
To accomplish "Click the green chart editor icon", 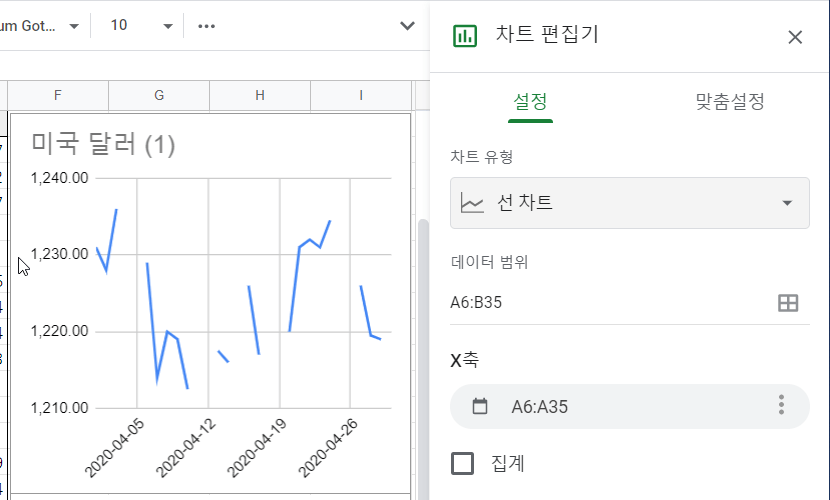I will click(x=465, y=36).
